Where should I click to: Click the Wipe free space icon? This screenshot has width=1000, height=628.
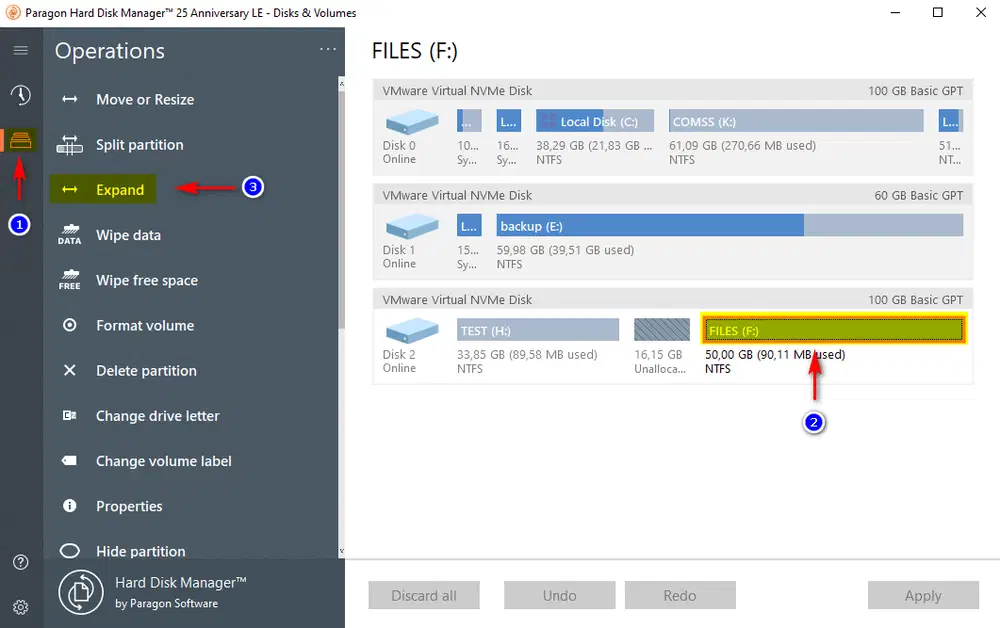click(x=70, y=280)
